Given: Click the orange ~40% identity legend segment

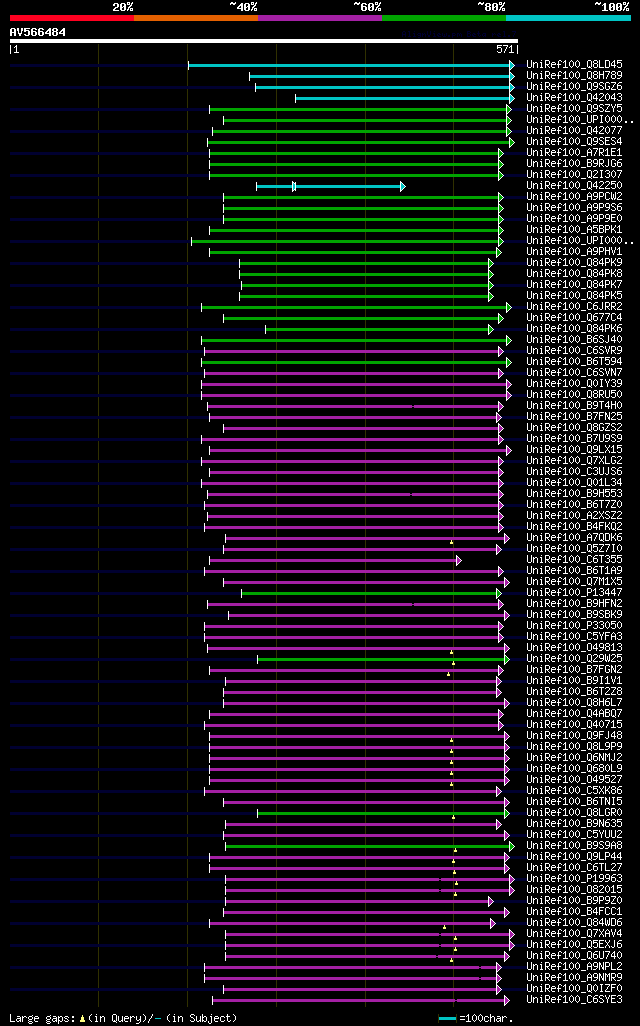Looking at the screenshot, I should click(x=196, y=18).
